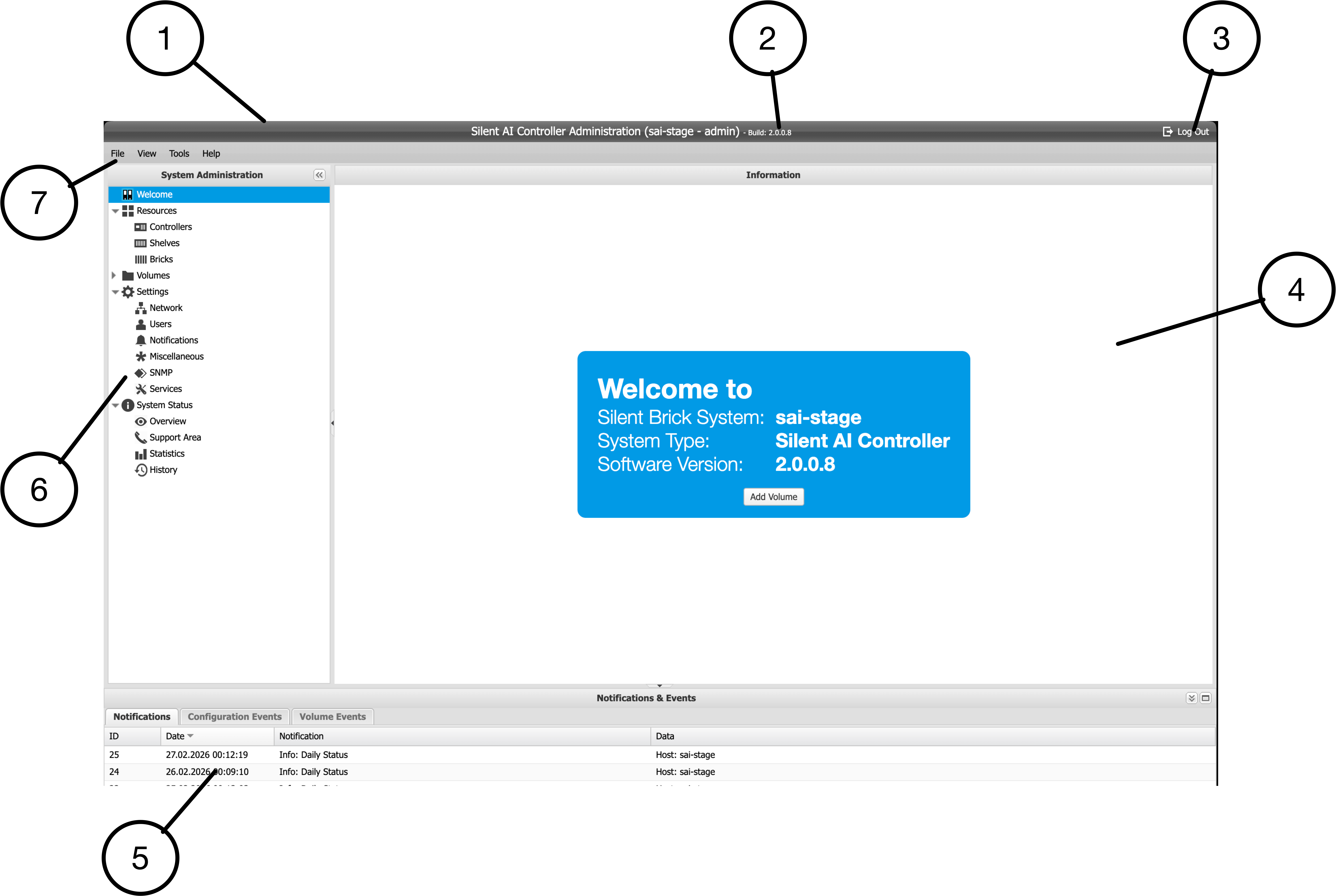The height and width of the screenshot is (896, 1336).
Task: Collapse the System Status tree node
Action: 115,405
